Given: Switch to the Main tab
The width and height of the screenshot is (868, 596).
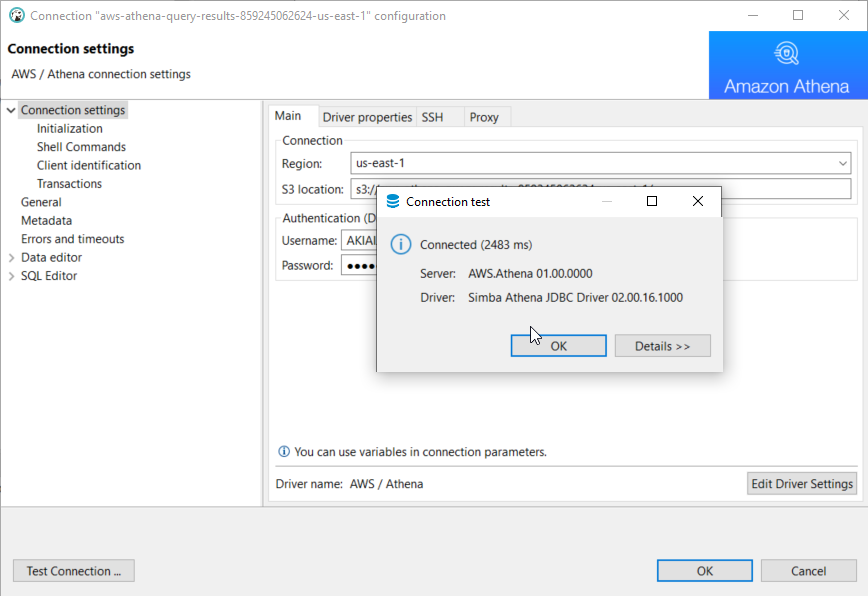Looking at the screenshot, I should point(288,116).
